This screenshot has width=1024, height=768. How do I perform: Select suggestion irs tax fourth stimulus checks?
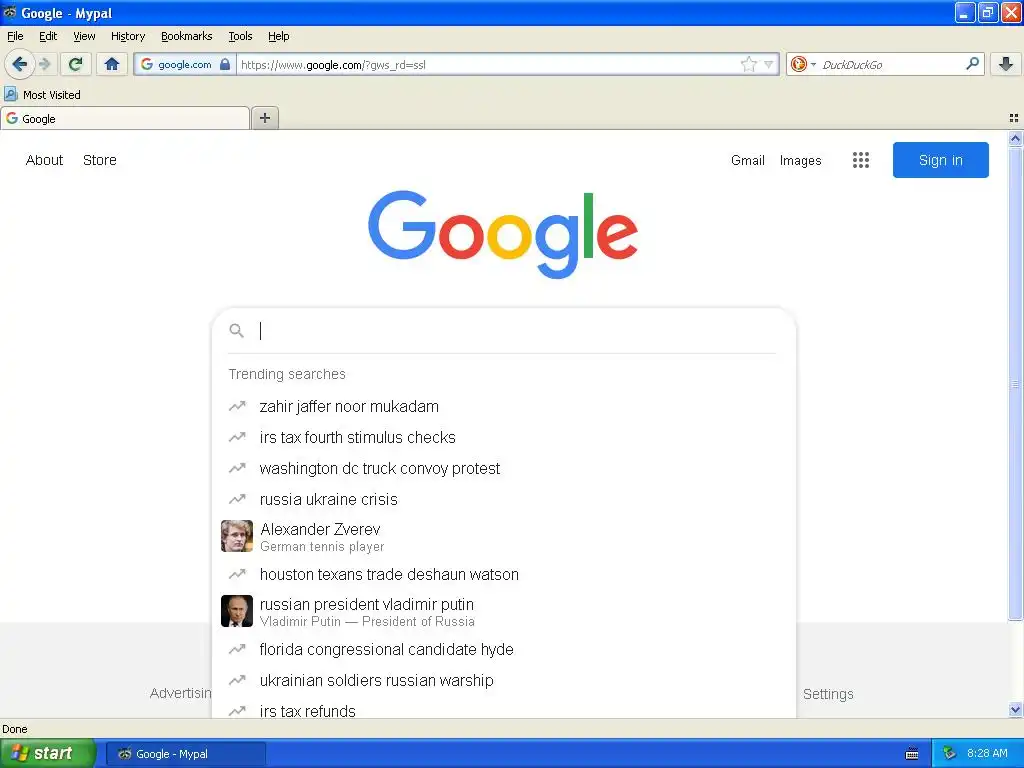point(504,437)
